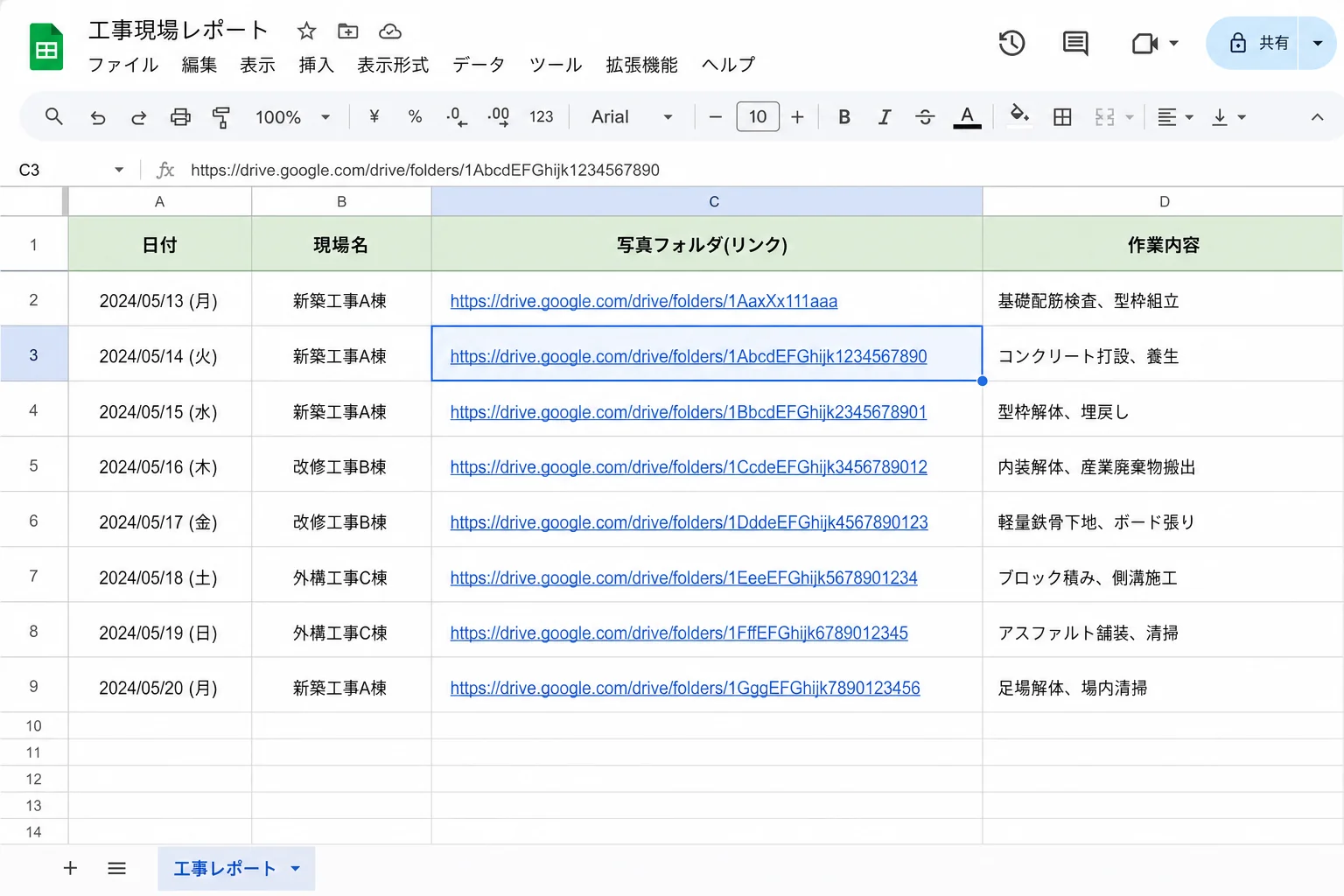Undo the last action
The height and width of the screenshot is (896, 1344).
click(98, 117)
